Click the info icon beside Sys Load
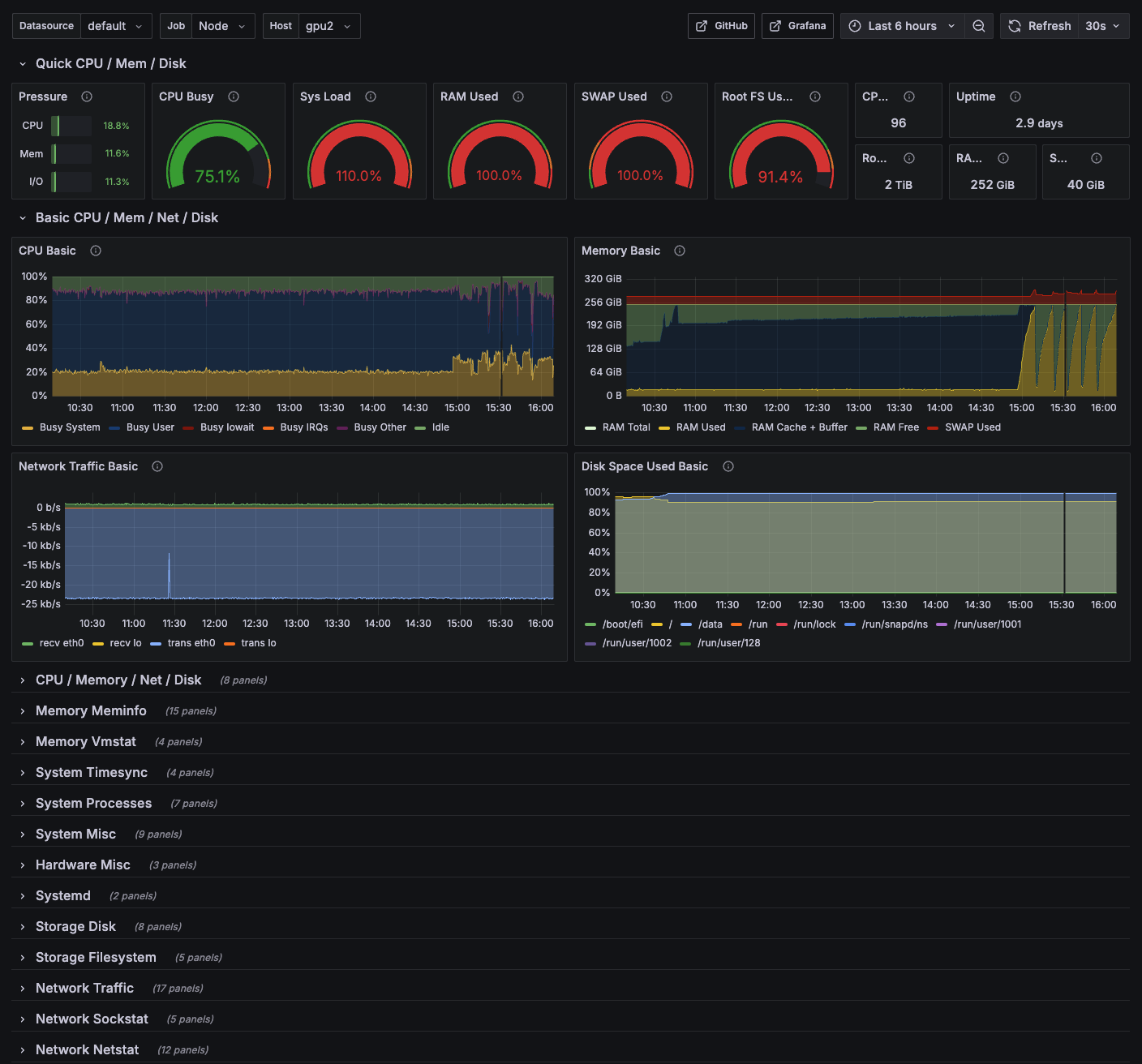This screenshot has width=1142, height=1064. (x=371, y=97)
